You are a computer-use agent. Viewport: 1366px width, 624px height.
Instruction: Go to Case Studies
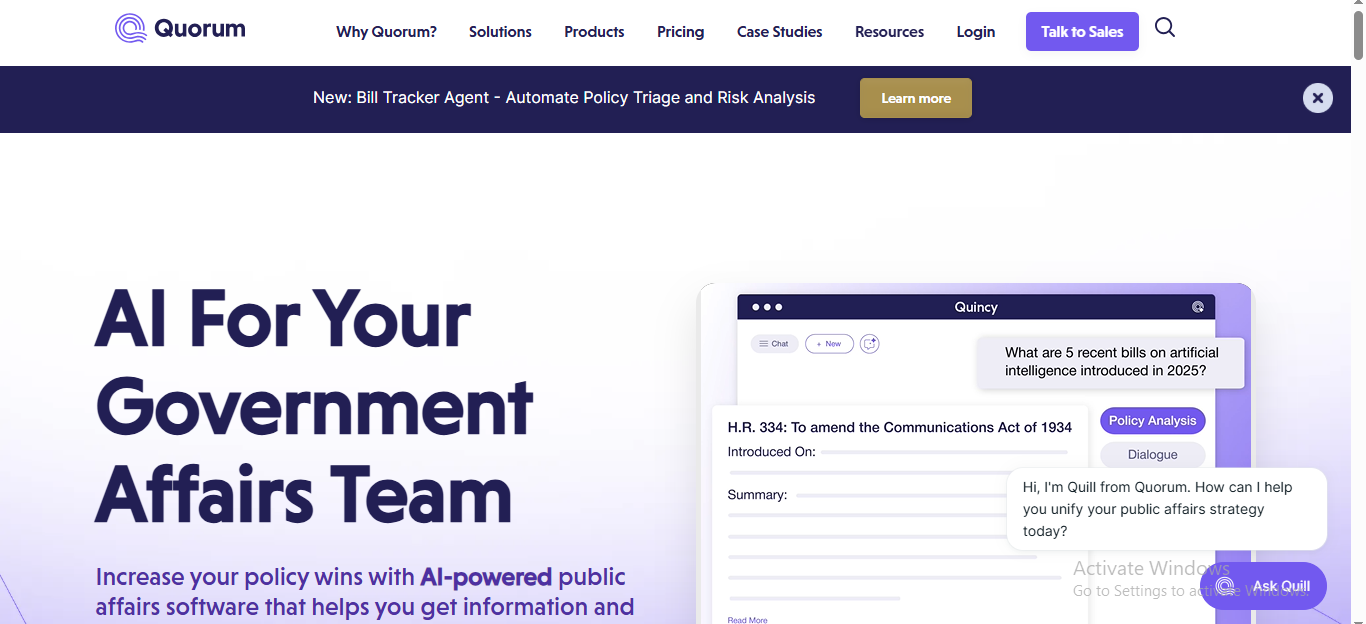pos(780,32)
